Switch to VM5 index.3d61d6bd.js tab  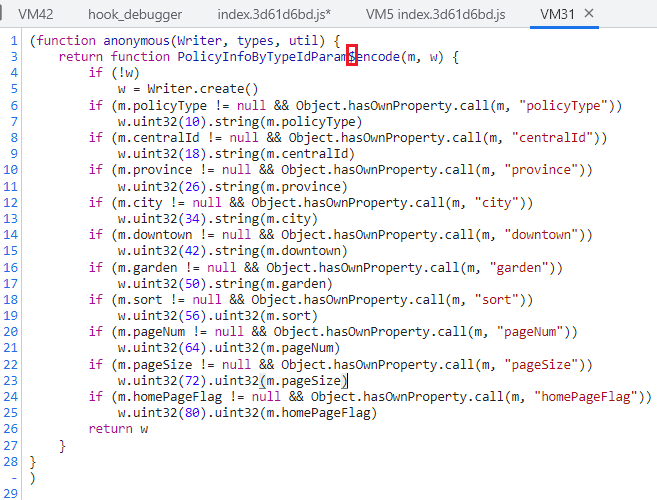point(436,14)
